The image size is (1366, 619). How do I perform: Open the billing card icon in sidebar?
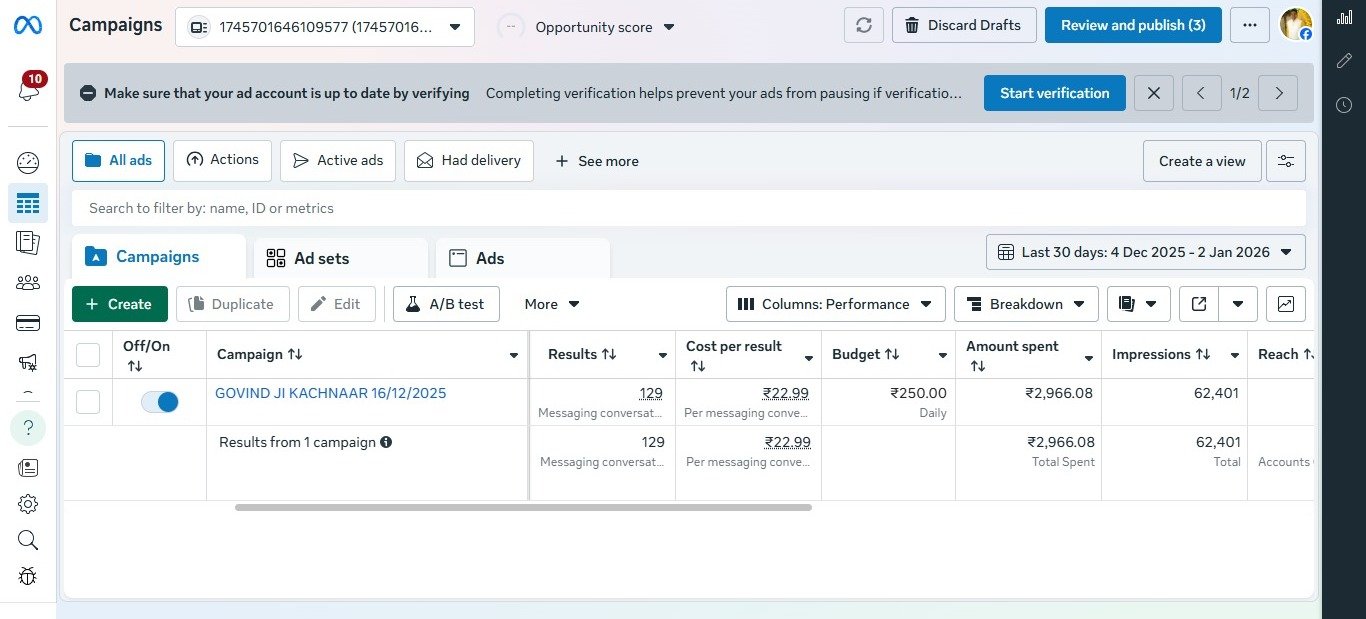[28, 323]
